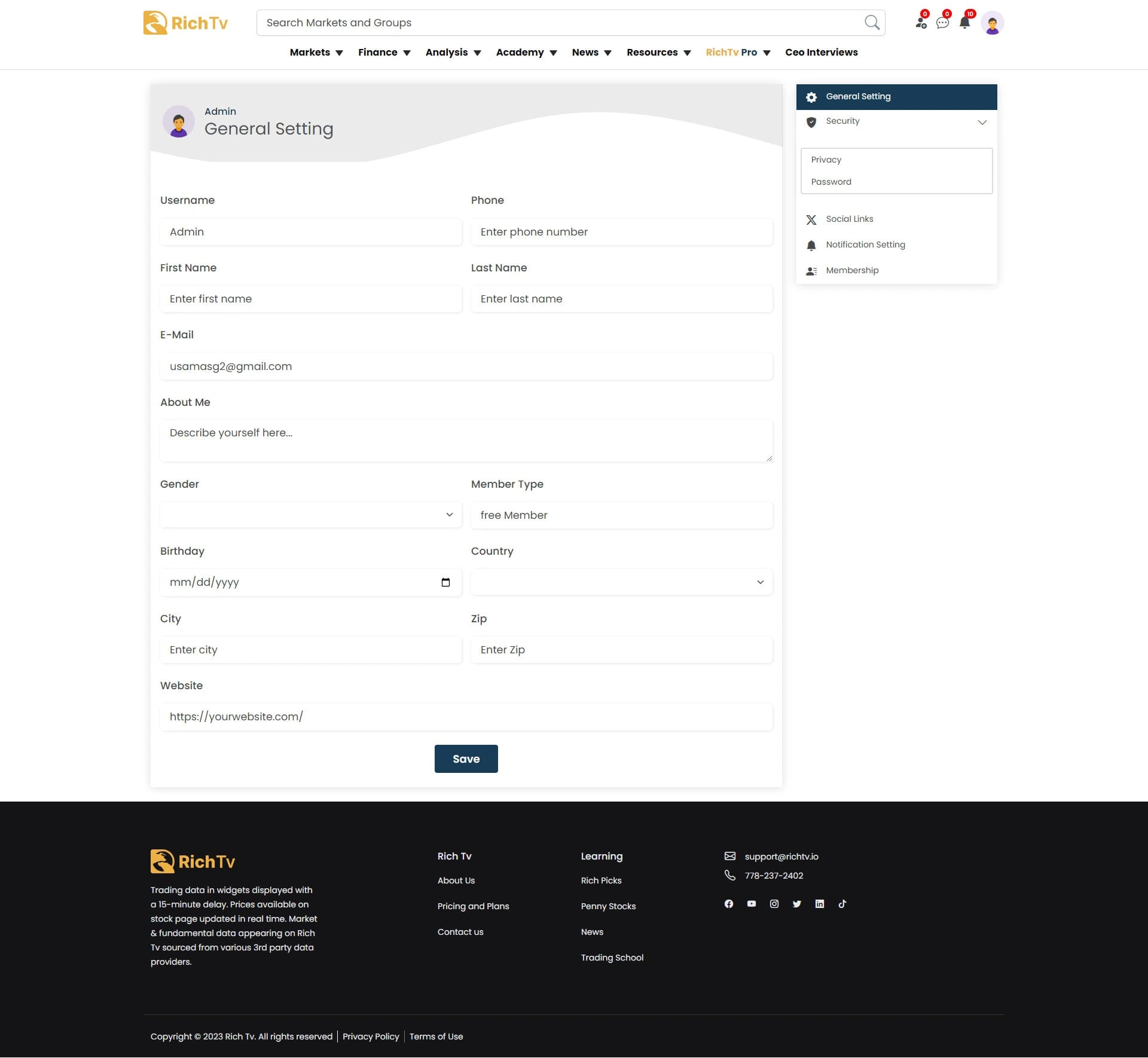
Task: Click the Security shield icon
Action: (812, 121)
